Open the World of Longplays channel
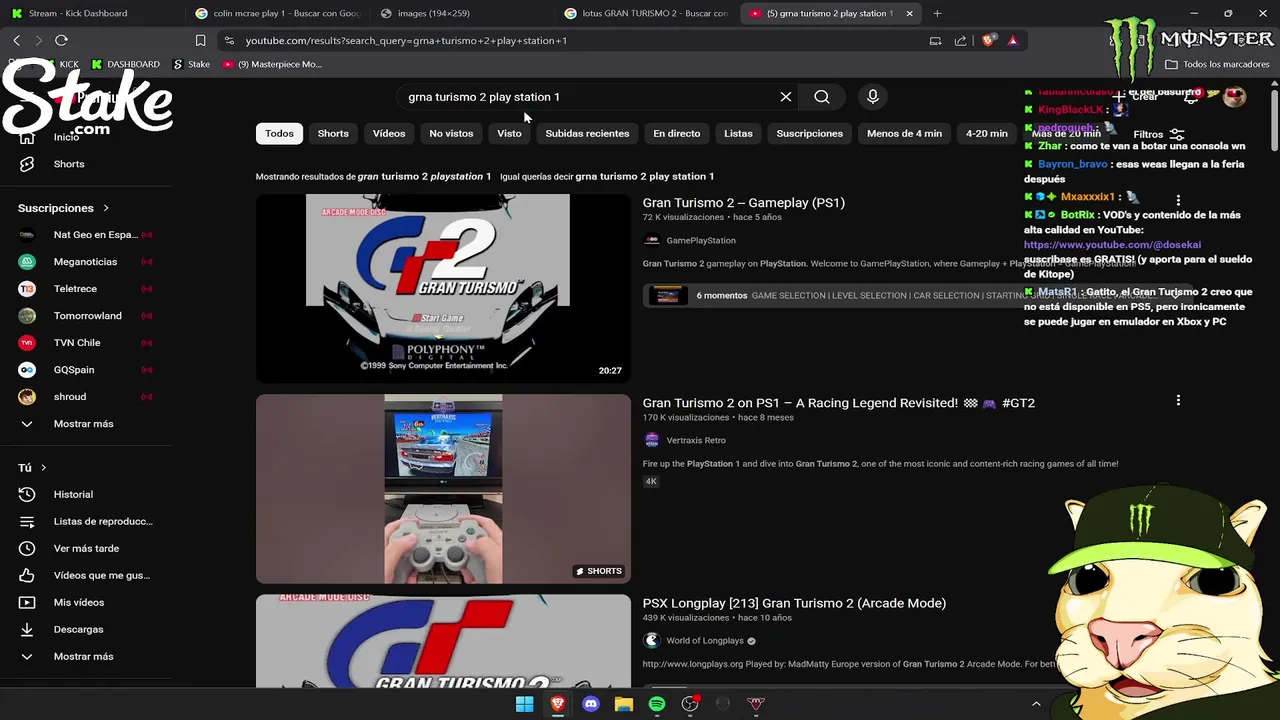The image size is (1280, 720). point(705,641)
